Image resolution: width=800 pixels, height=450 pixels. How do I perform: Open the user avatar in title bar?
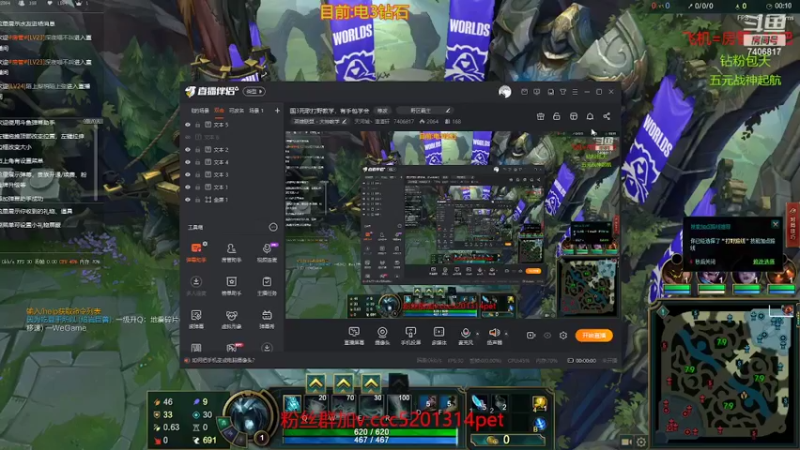tap(505, 92)
